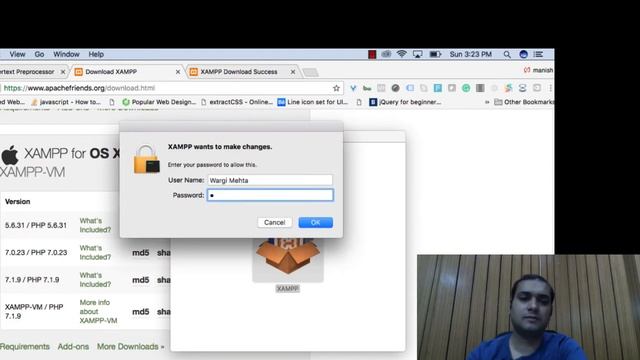Open 'Line icon set for UI...' bookmark

click(313, 102)
